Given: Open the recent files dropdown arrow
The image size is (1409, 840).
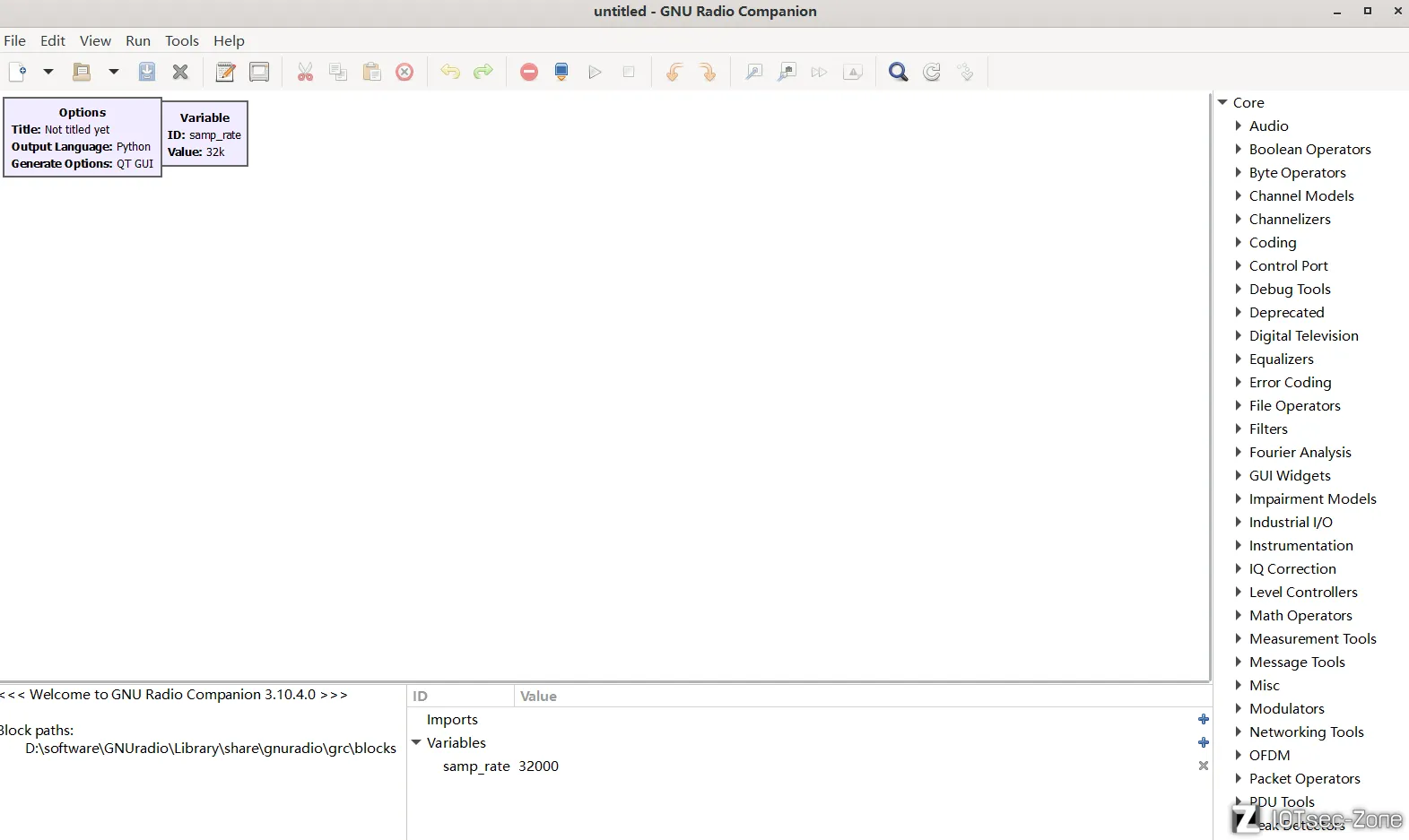Looking at the screenshot, I should (114, 72).
